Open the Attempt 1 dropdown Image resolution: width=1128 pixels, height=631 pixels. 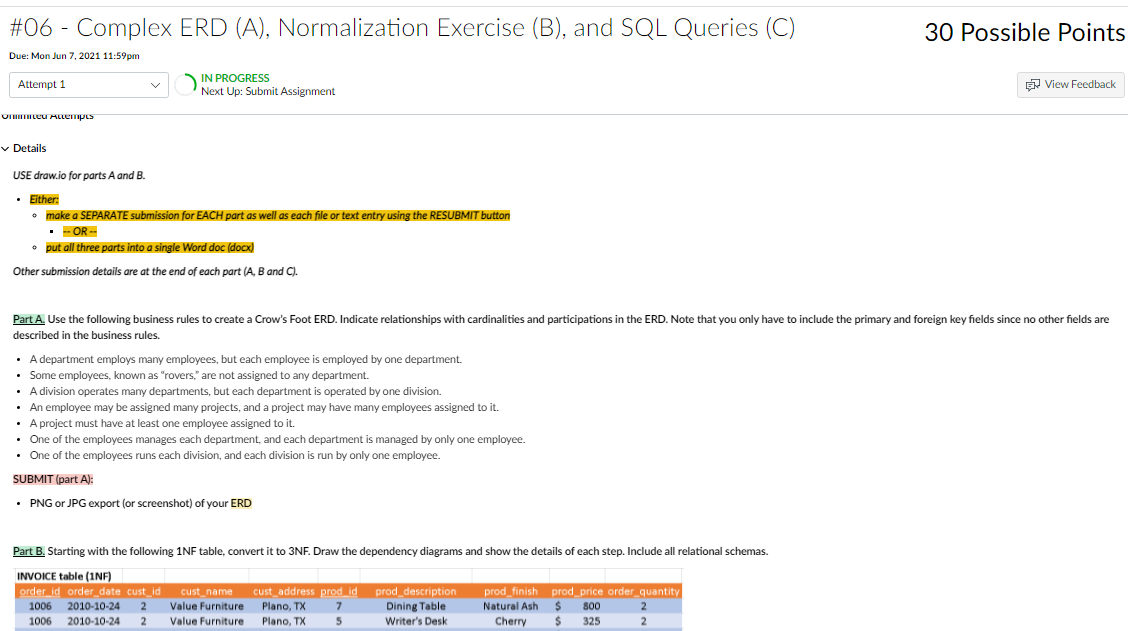88,83
